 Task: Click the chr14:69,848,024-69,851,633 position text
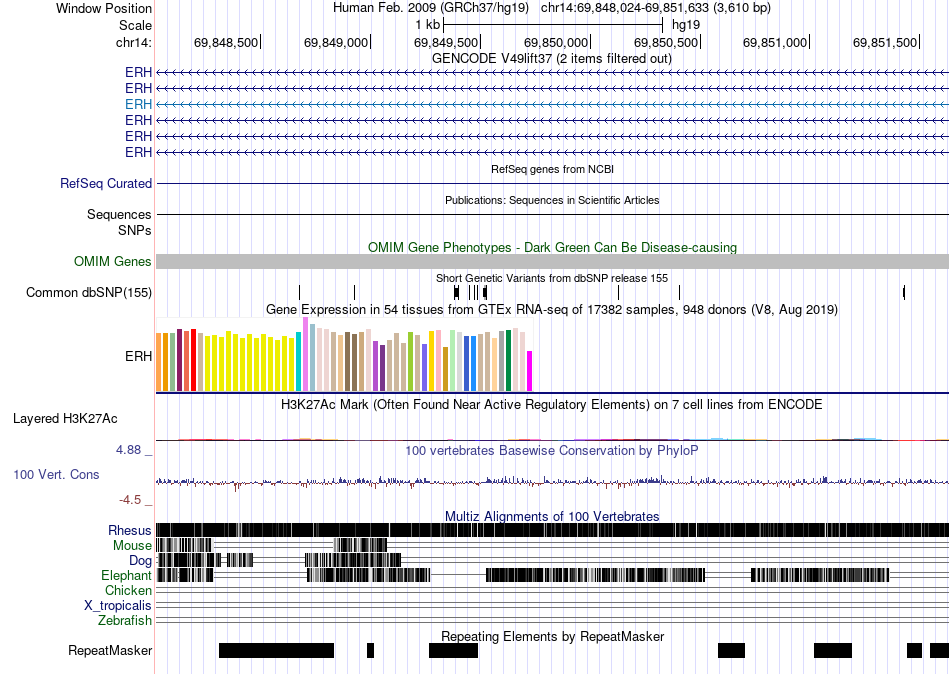point(656,8)
